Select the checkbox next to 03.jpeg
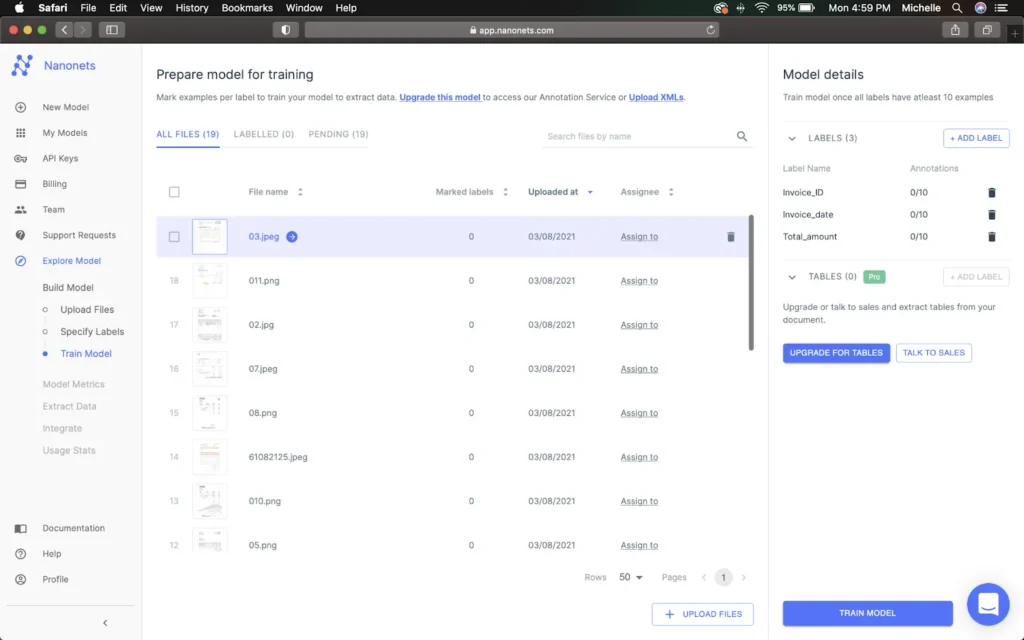The width and height of the screenshot is (1024, 640). (174, 236)
